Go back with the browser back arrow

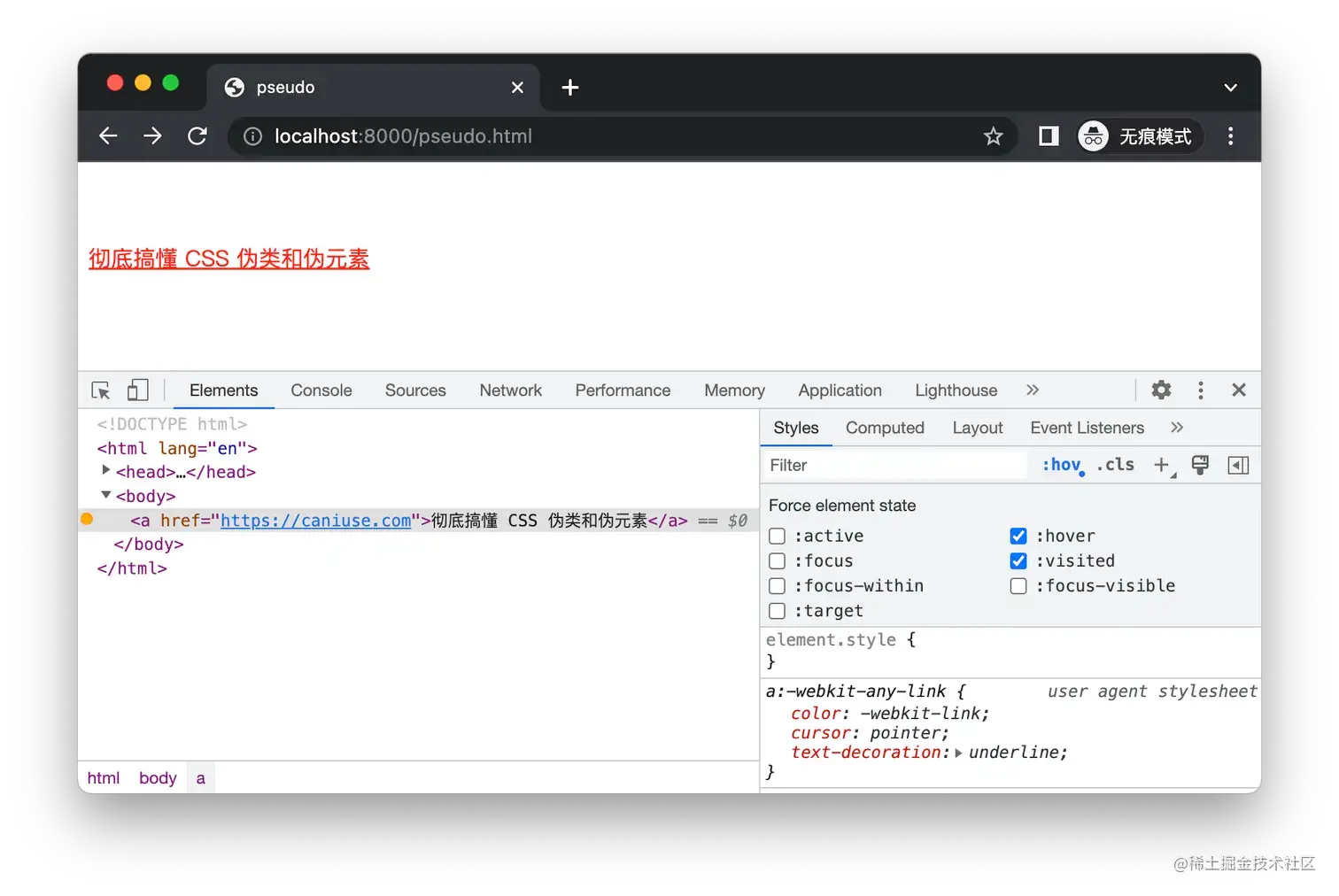point(108,135)
